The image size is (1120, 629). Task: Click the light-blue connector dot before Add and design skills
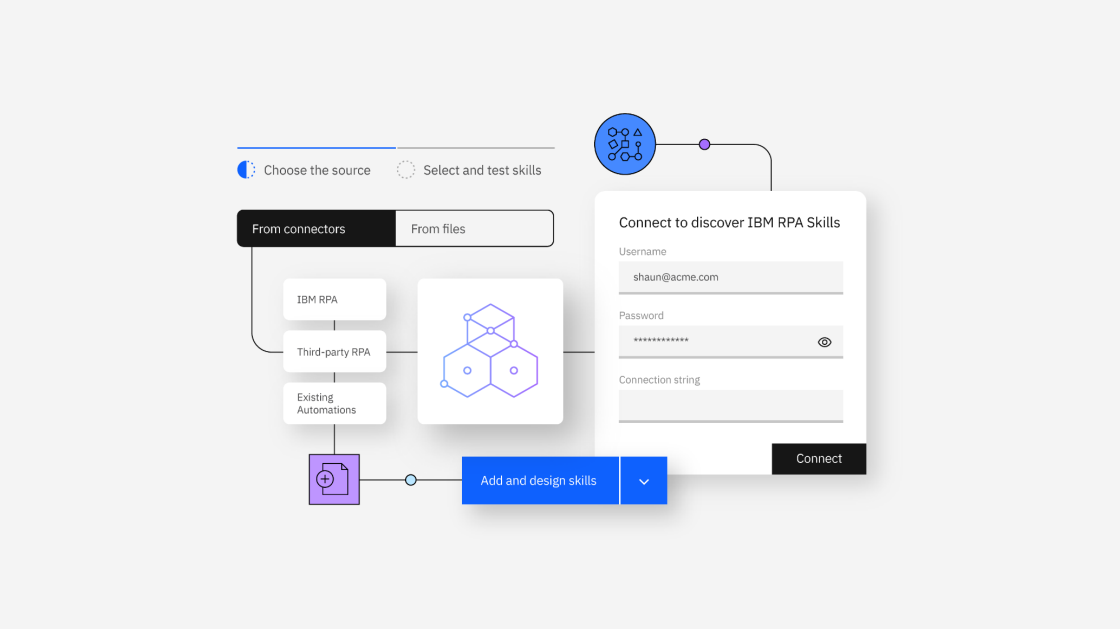coord(411,480)
